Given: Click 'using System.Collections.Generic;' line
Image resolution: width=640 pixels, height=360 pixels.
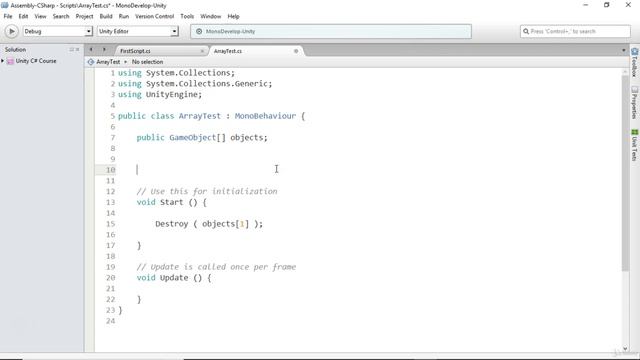Looking at the screenshot, I should tap(195, 84).
